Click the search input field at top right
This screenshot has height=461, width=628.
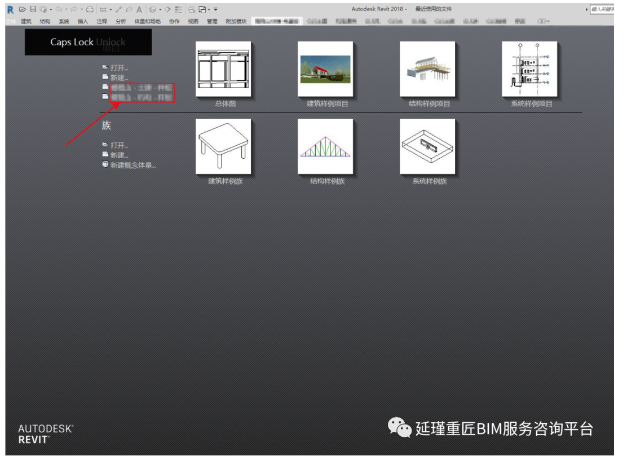pos(602,9)
